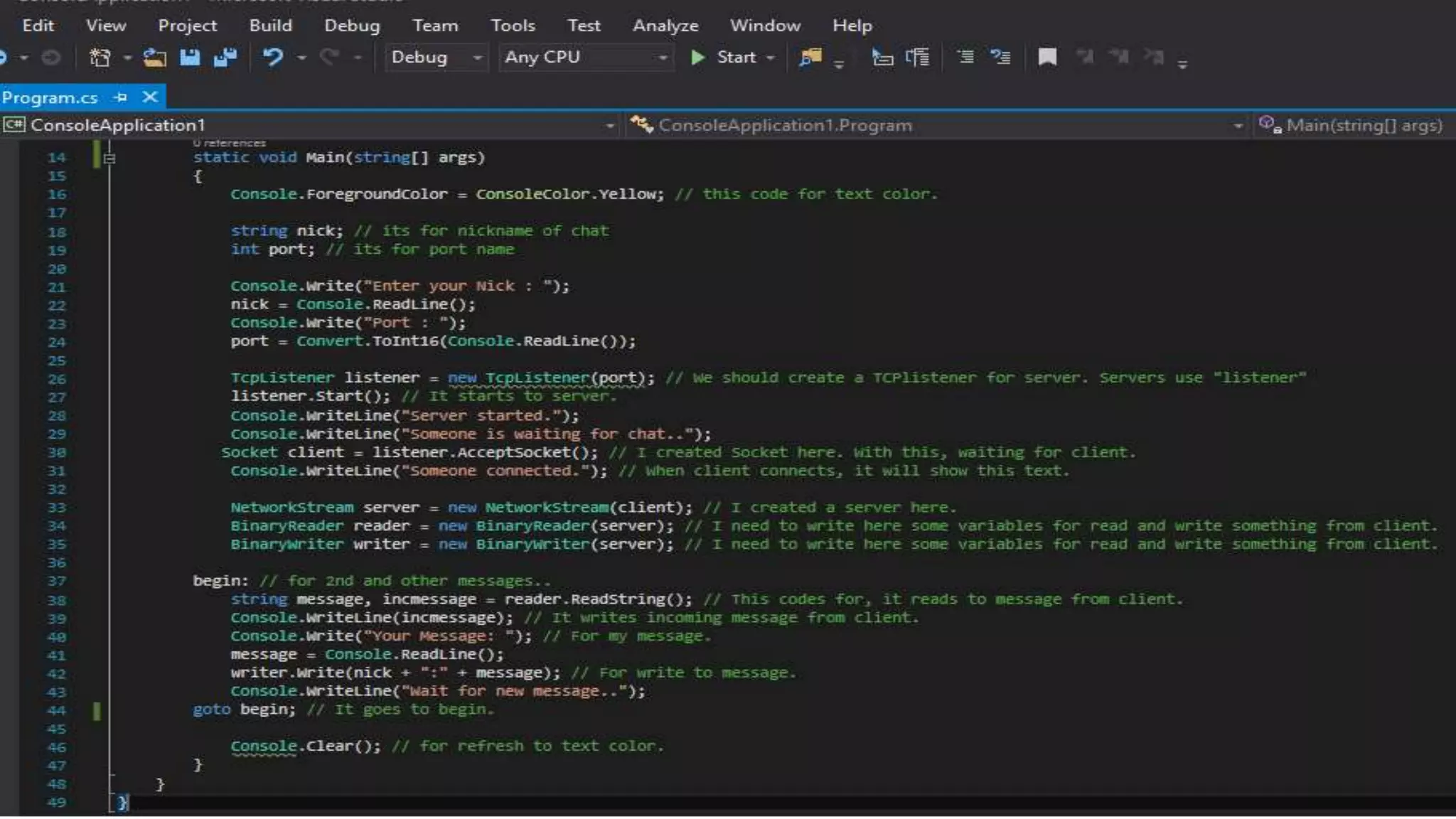
Task: Expand the ConsoleApplication1.Program class dropdown
Action: [1238, 126]
